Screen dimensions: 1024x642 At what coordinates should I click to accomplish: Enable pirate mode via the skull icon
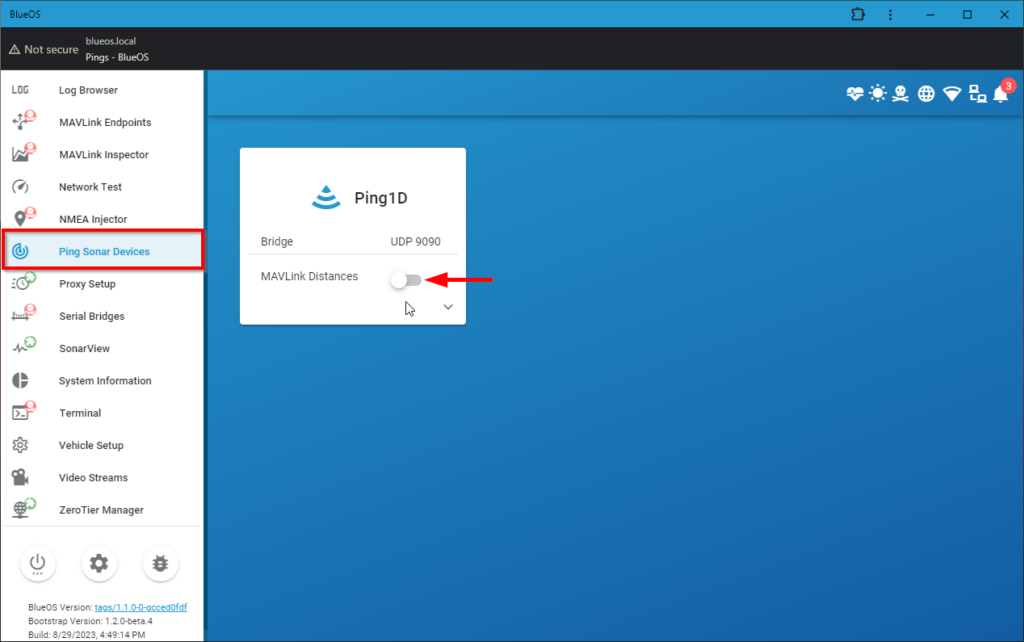(x=902, y=93)
